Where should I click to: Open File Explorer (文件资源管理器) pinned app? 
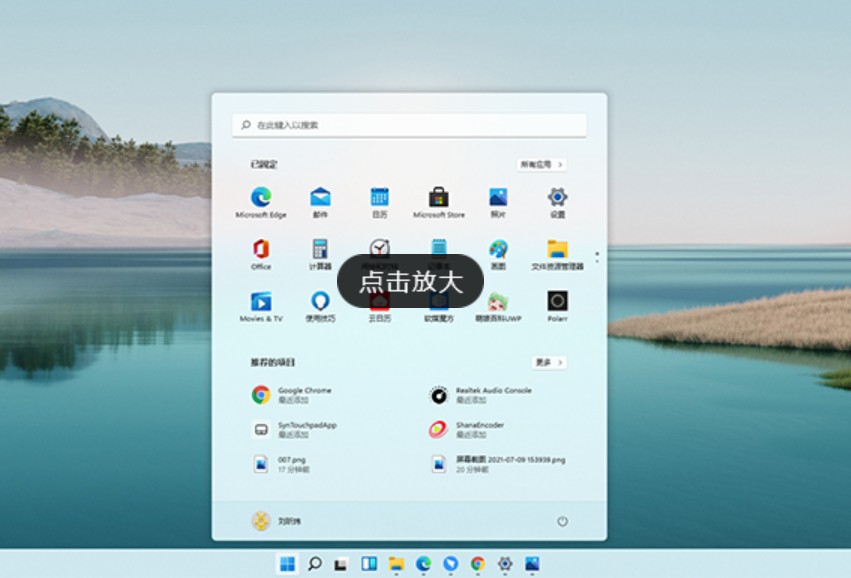point(557,250)
